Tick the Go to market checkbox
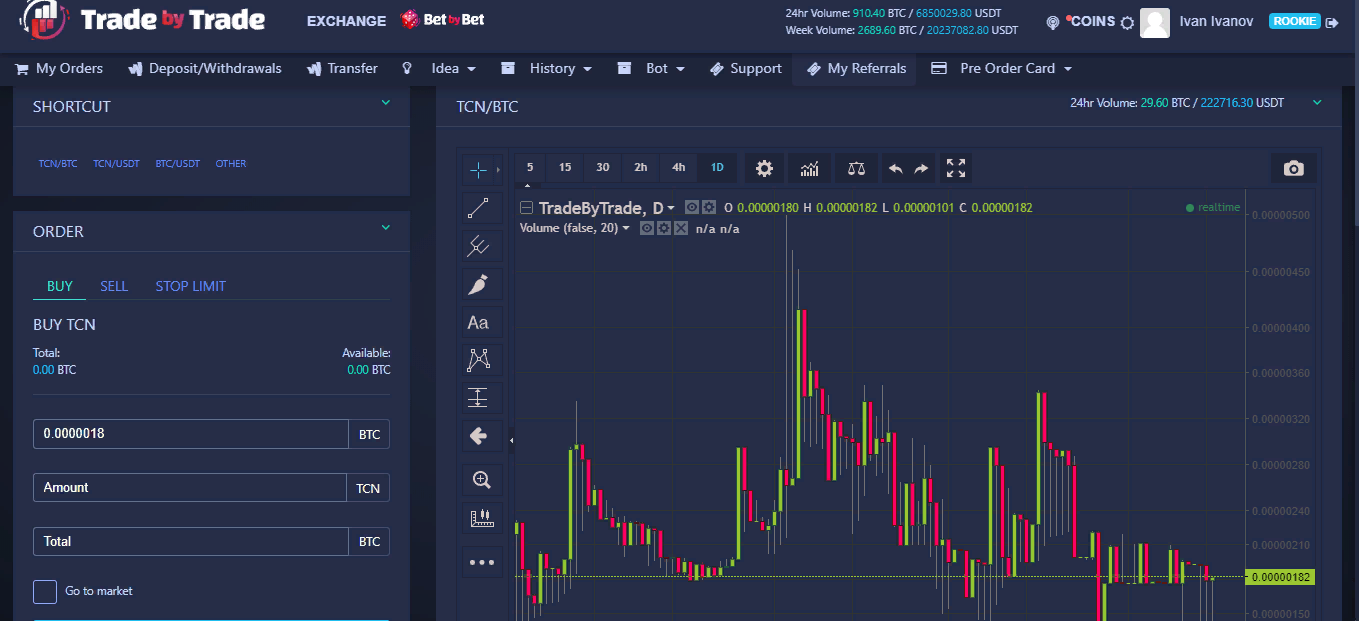Screen dimensions: 1359x621 click(45, 591)
